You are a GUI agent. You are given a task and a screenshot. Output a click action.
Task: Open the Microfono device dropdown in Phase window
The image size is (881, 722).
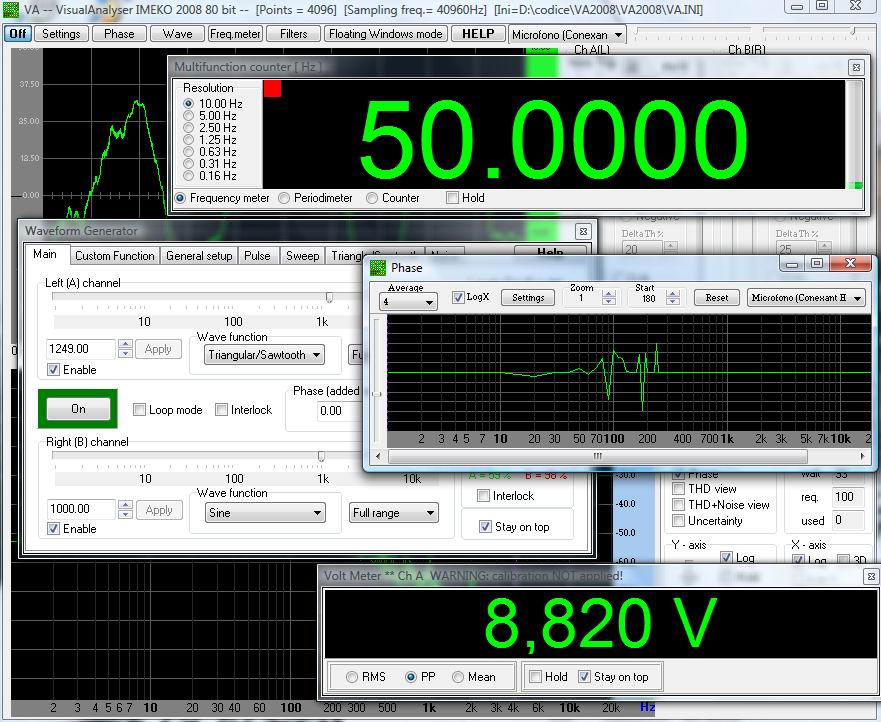(807, 297)
